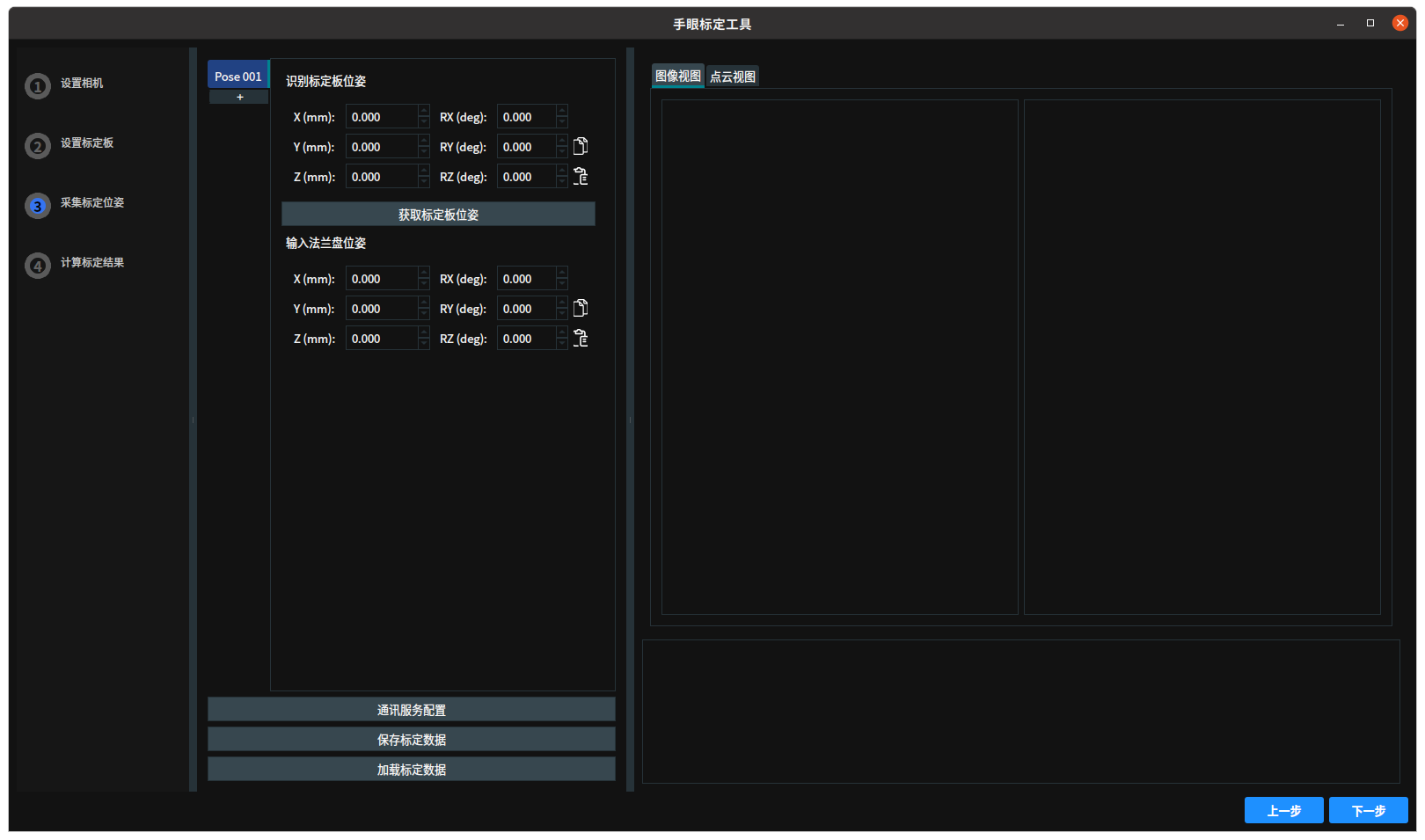Decrease board pose Z with down arrow
This screenshot has height=840, width=1425.
pyautogui.click(x=424, y=183)
